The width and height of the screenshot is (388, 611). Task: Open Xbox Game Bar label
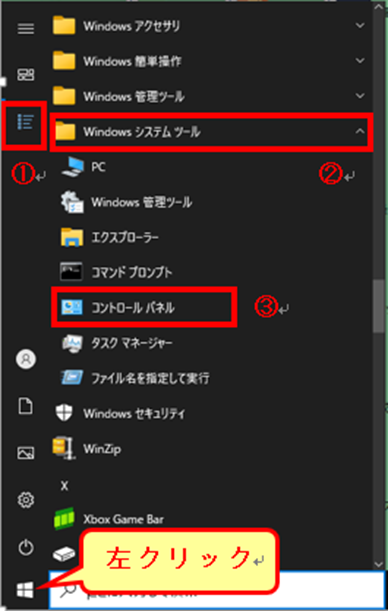tap(123, 519)
